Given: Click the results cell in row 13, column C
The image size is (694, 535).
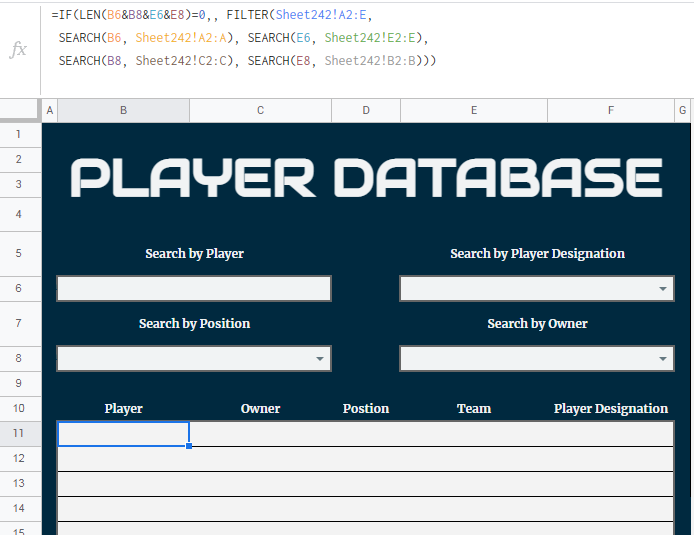Looking at the screenshot, I should (260, 484).
